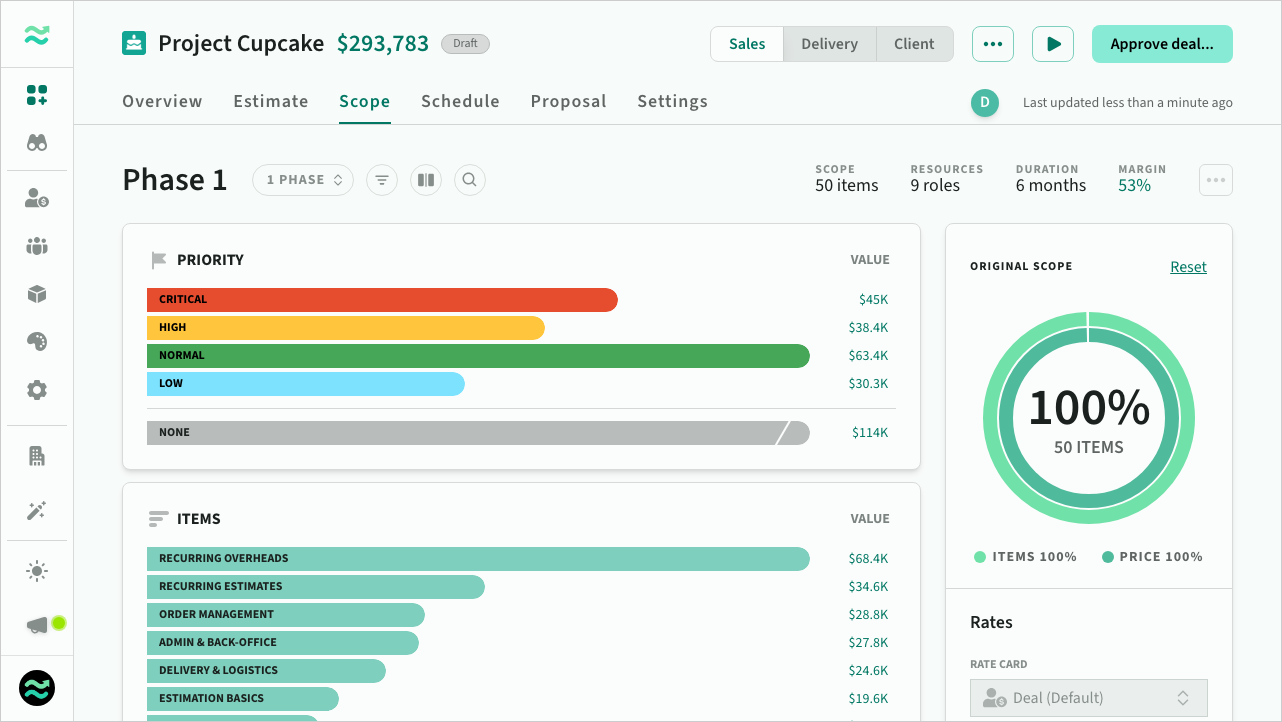Open the paint palette icon in sidebar

coord(37,342)
